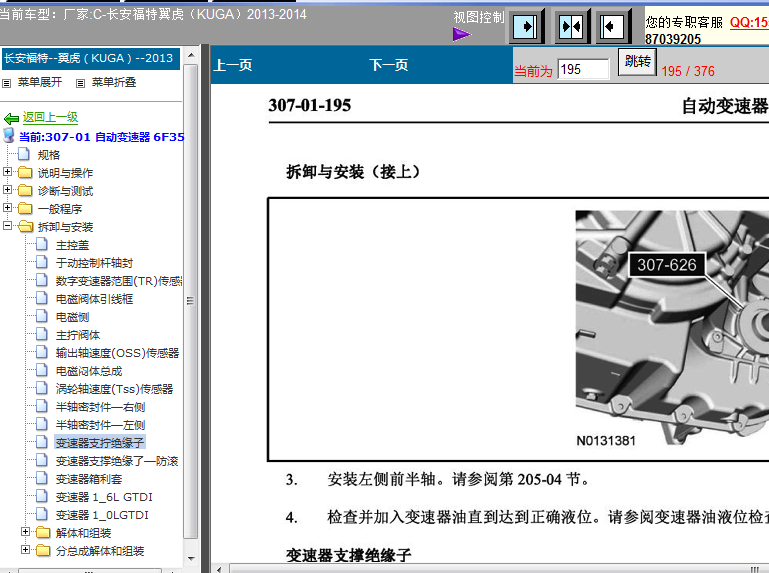Click the 195 / 376 page counter

(x=688, y=72)
